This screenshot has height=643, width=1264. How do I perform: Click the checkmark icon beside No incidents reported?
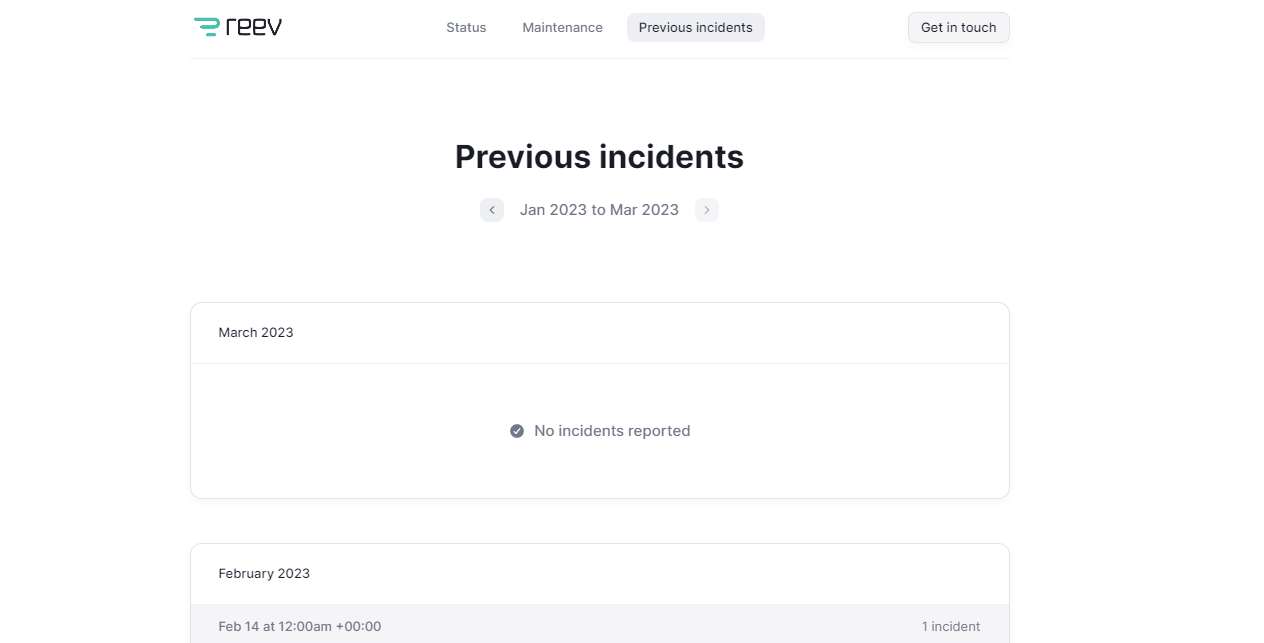(517, 431)
